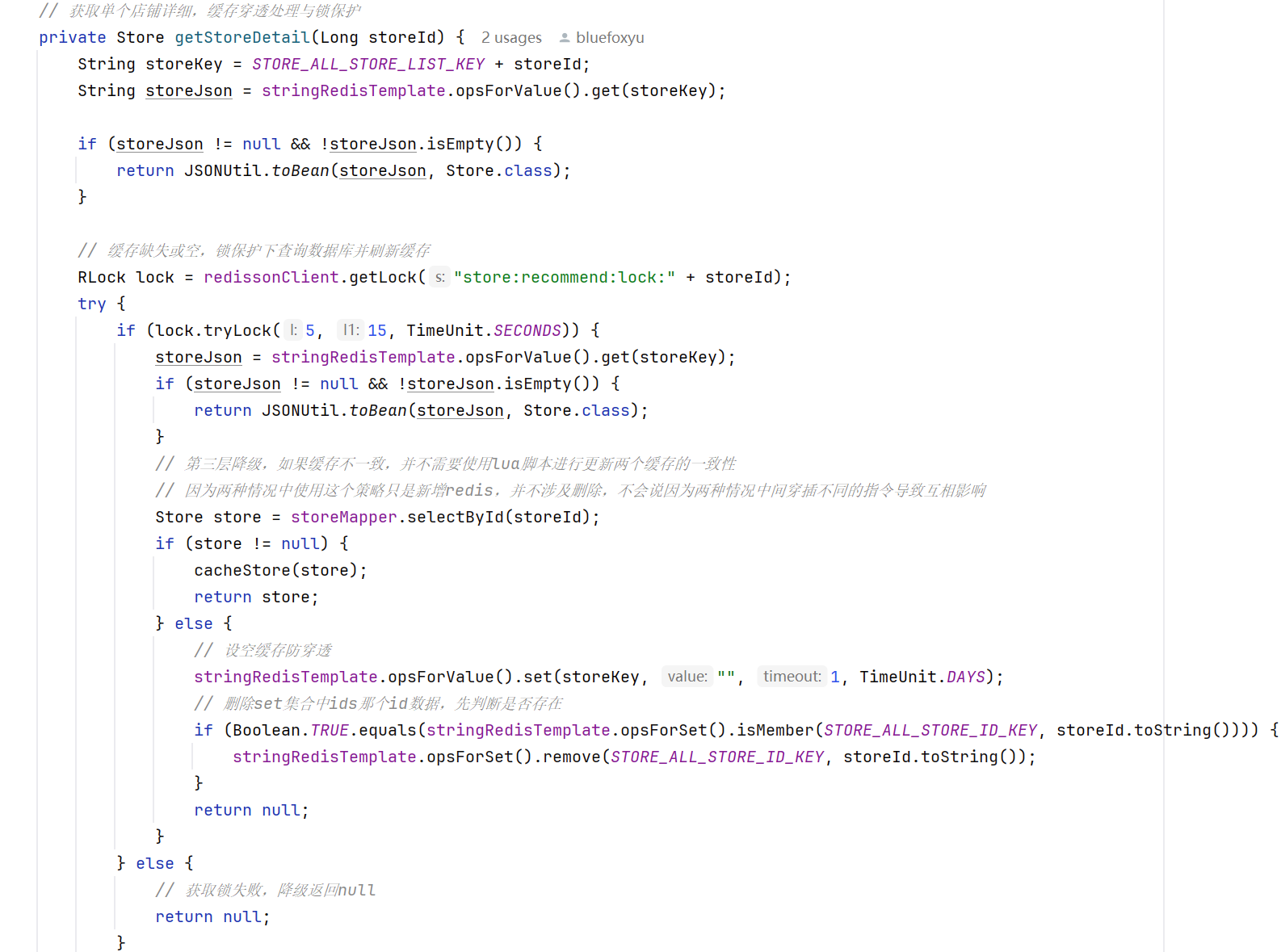Click the '// 获取锁失败' comment
Image resolution: width=1281 pixels, height=952 pixels.
[x=265, y=890]
